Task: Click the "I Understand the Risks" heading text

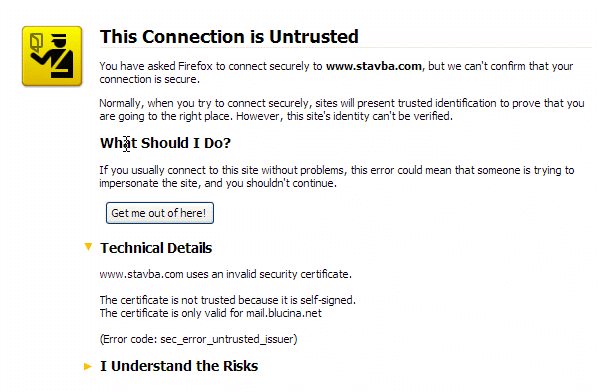Action: (179, 366)
